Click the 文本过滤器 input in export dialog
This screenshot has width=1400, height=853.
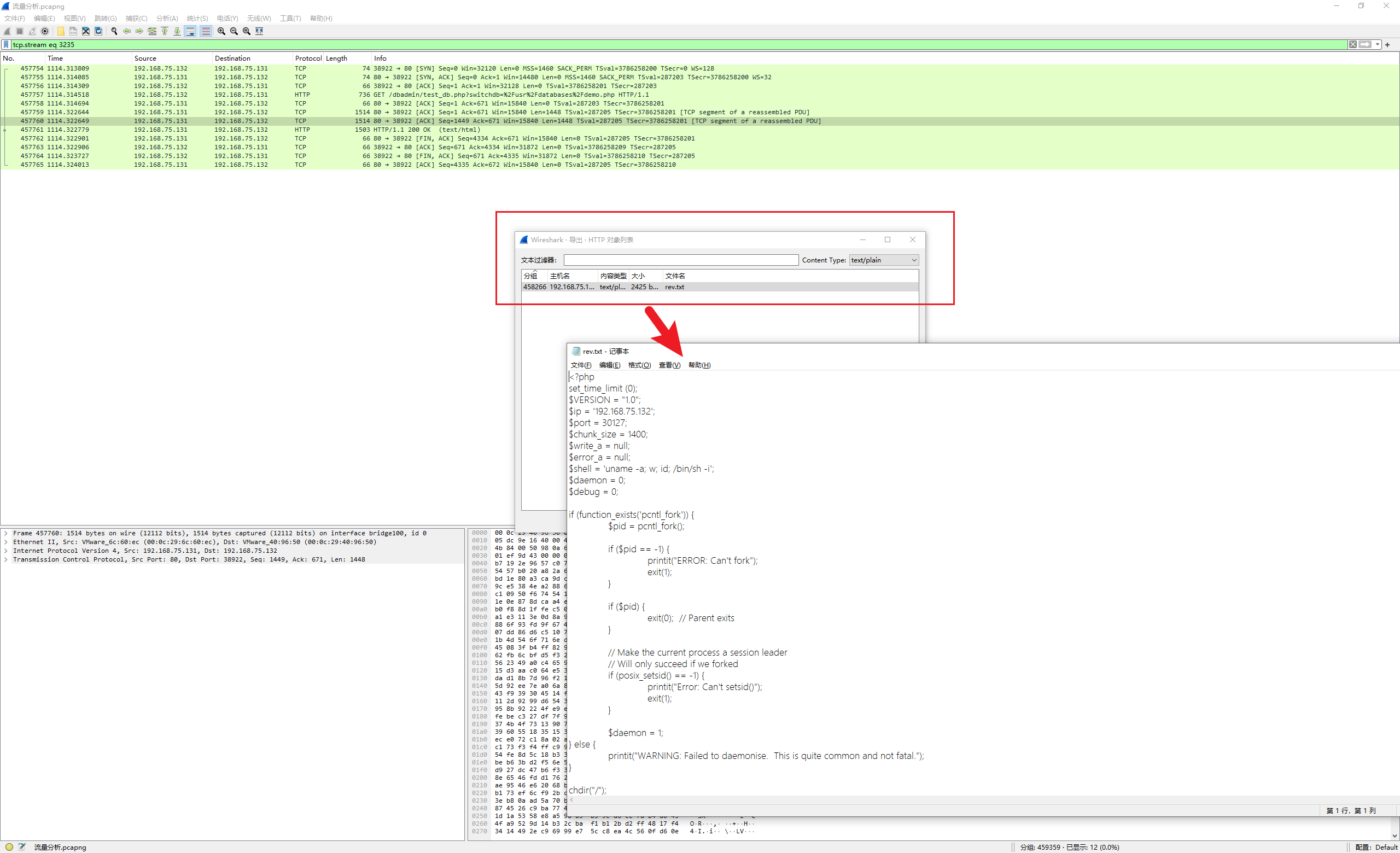(681, 260)
